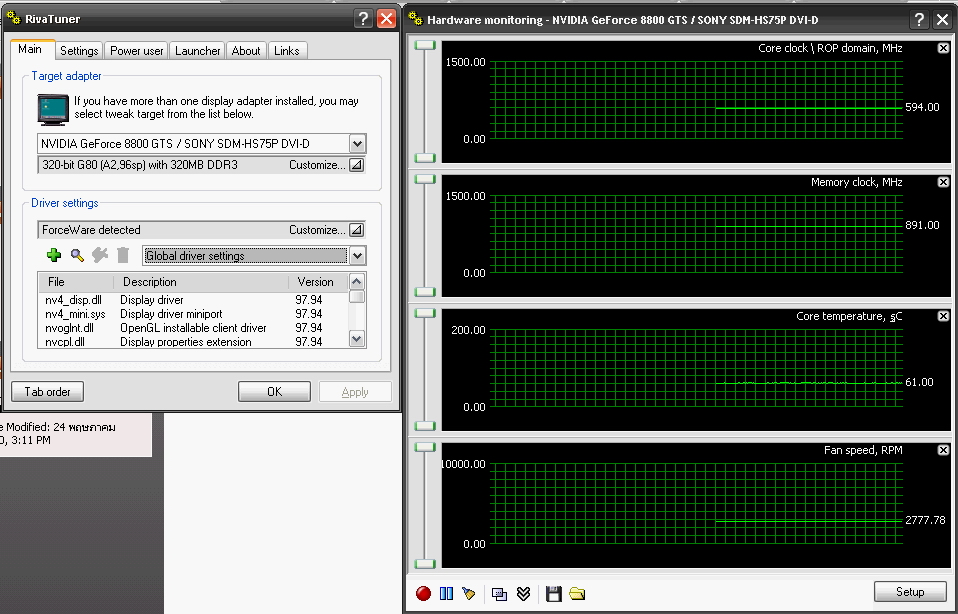Click the ForceWare detected label
Viewport: 958px width, 614px height.
tap(91, 230)
